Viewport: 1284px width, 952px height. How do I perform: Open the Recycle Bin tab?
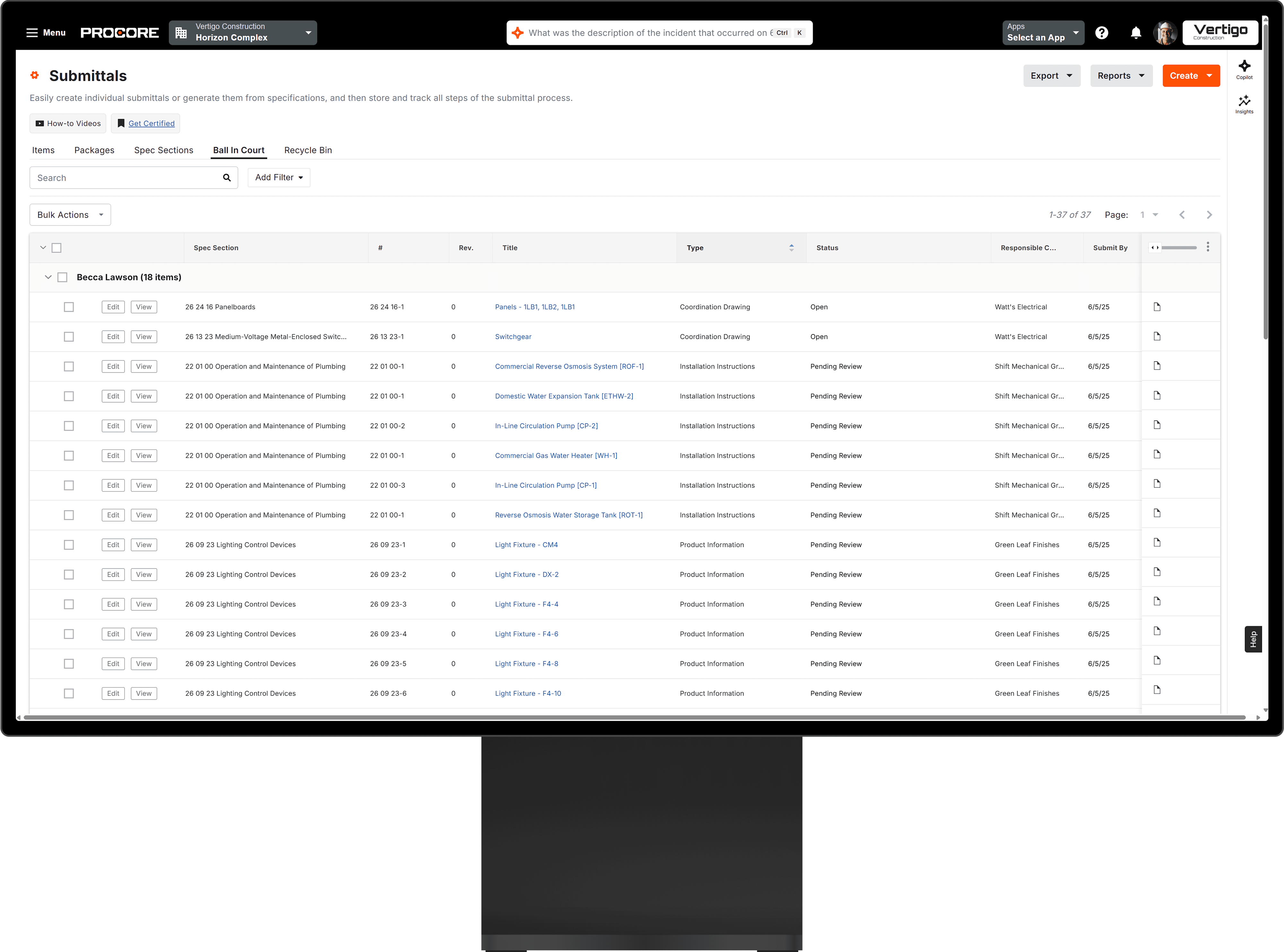(308, 150)
